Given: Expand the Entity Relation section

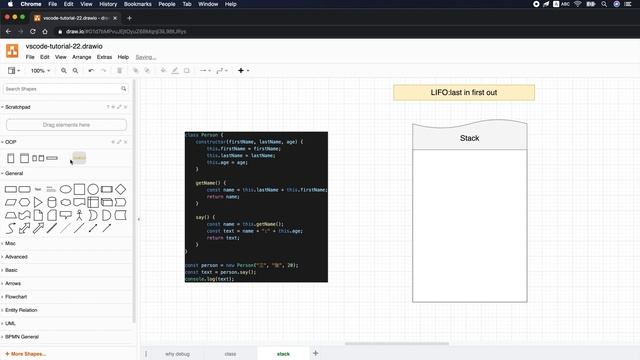Looking at the screenshot, I should pos(21,310).
